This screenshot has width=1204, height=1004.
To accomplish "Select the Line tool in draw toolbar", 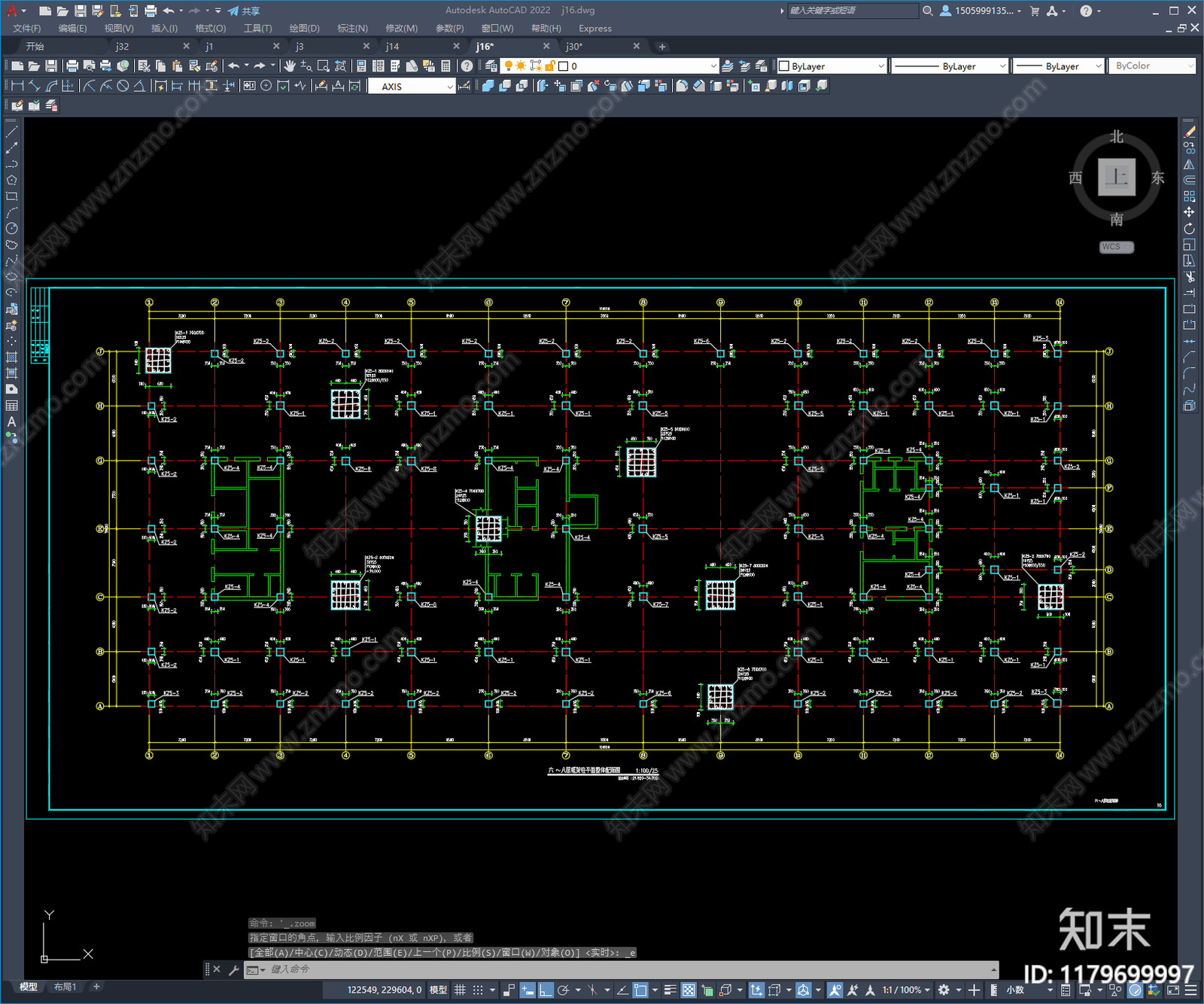I will 11,132.
